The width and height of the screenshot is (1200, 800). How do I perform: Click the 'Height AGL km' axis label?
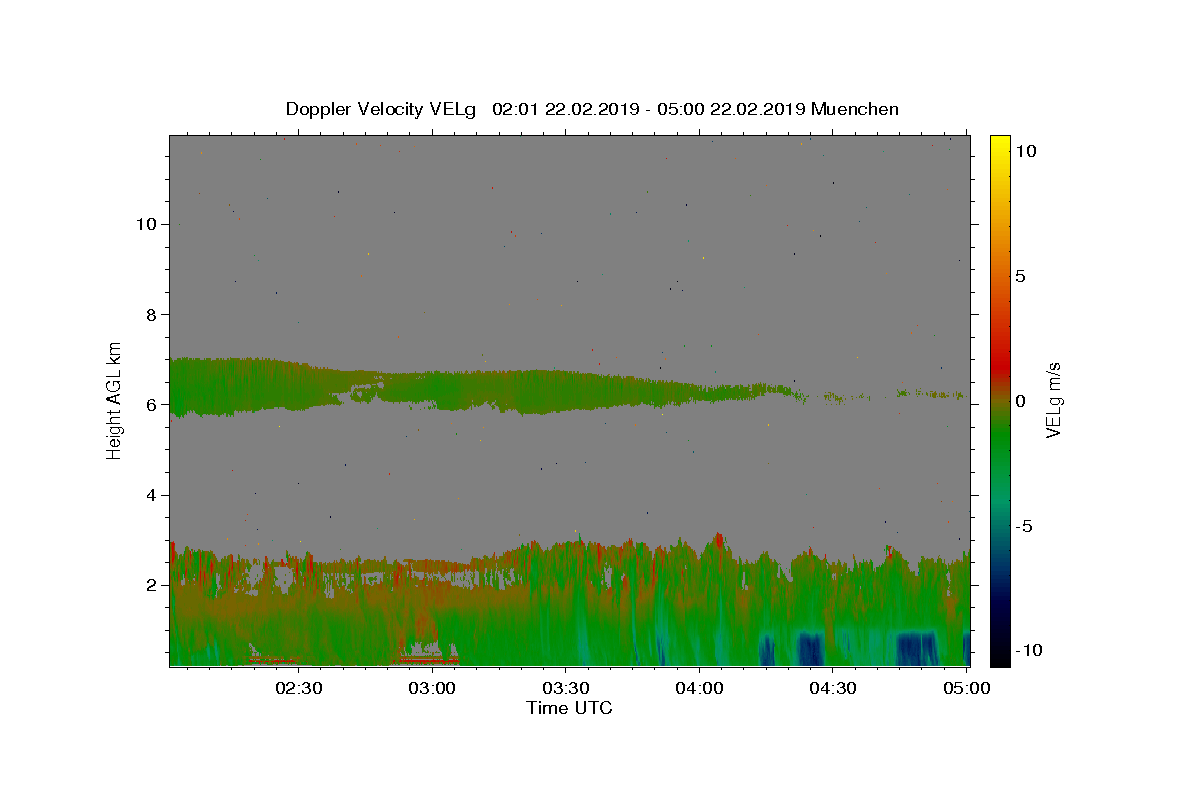(x=114, y=400)
